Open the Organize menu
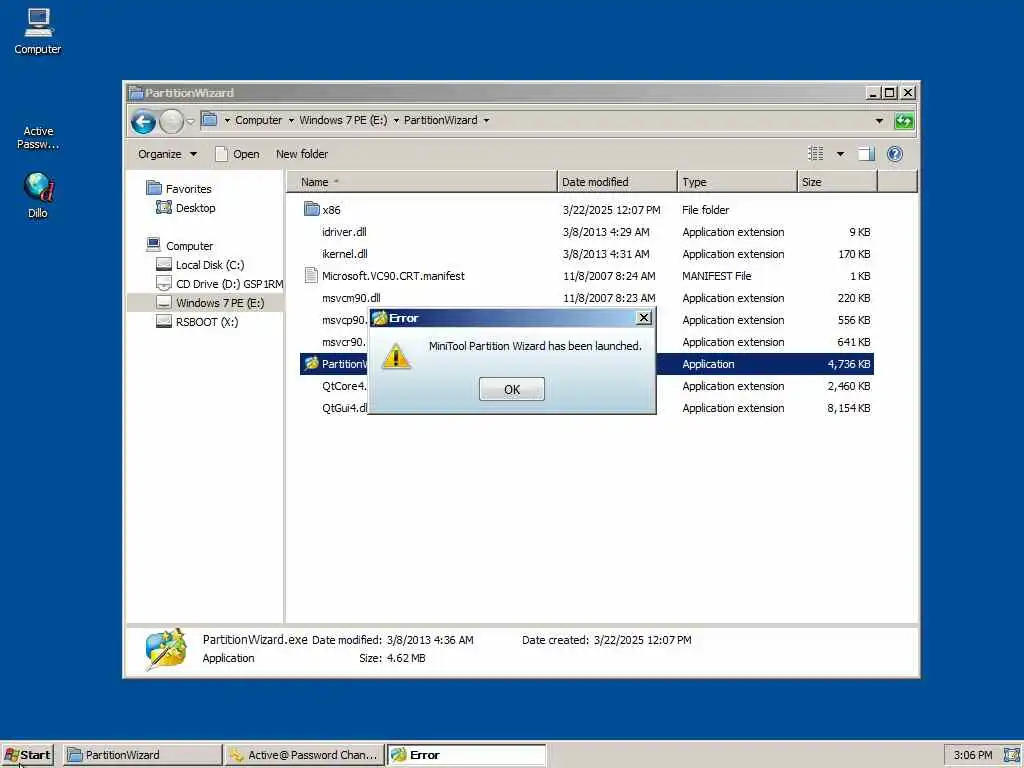The width and height of the screenshot is (1024, 768). [x=167, y=154]
